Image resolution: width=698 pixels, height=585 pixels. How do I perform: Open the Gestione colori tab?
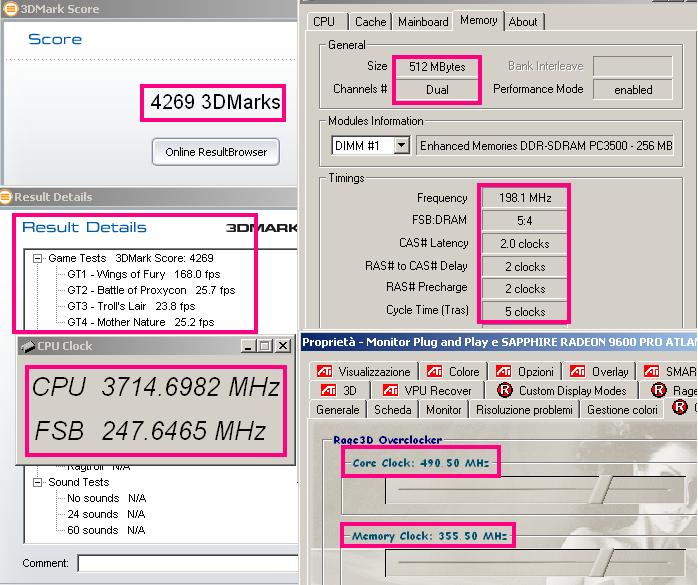[622, 410]
